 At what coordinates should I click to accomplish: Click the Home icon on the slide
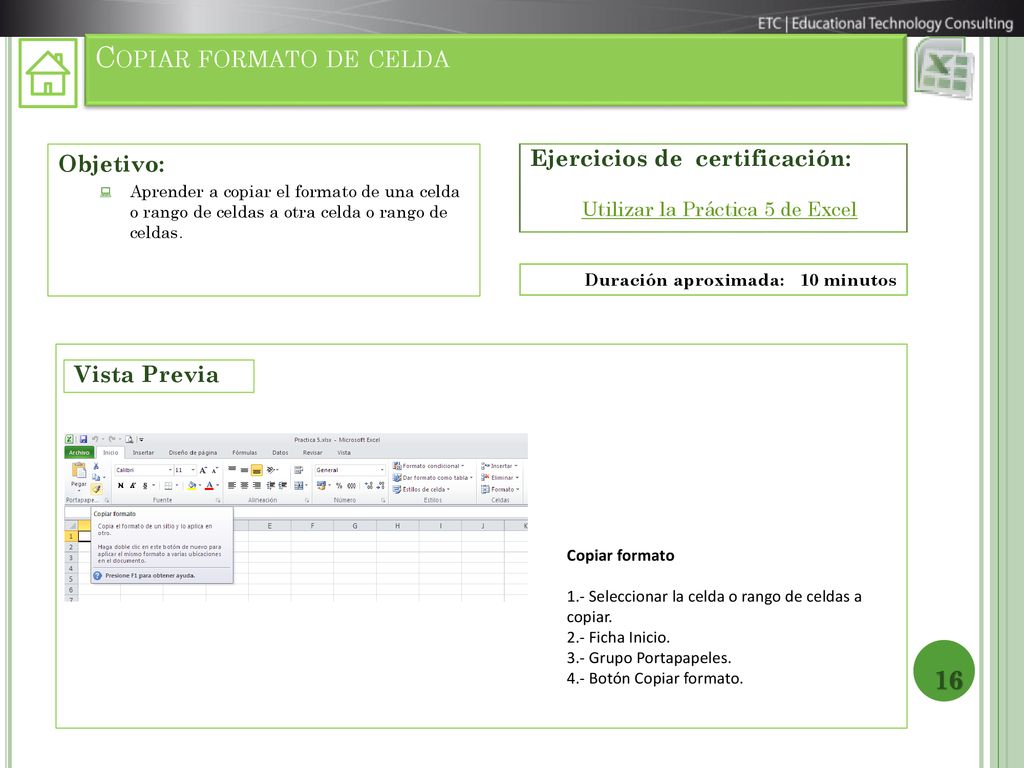click(48, 72)
